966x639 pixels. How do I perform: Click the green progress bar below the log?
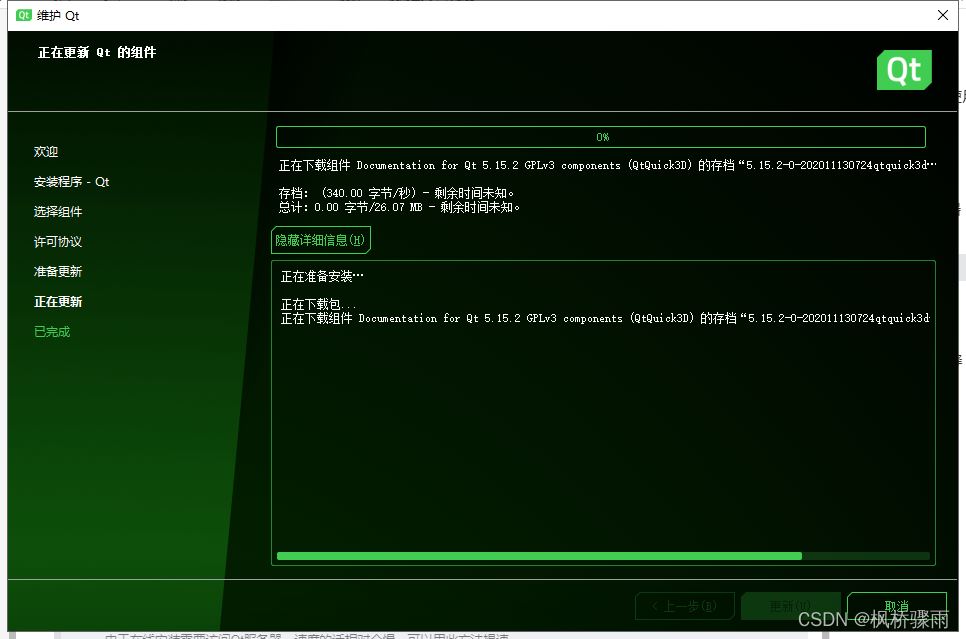602,556
